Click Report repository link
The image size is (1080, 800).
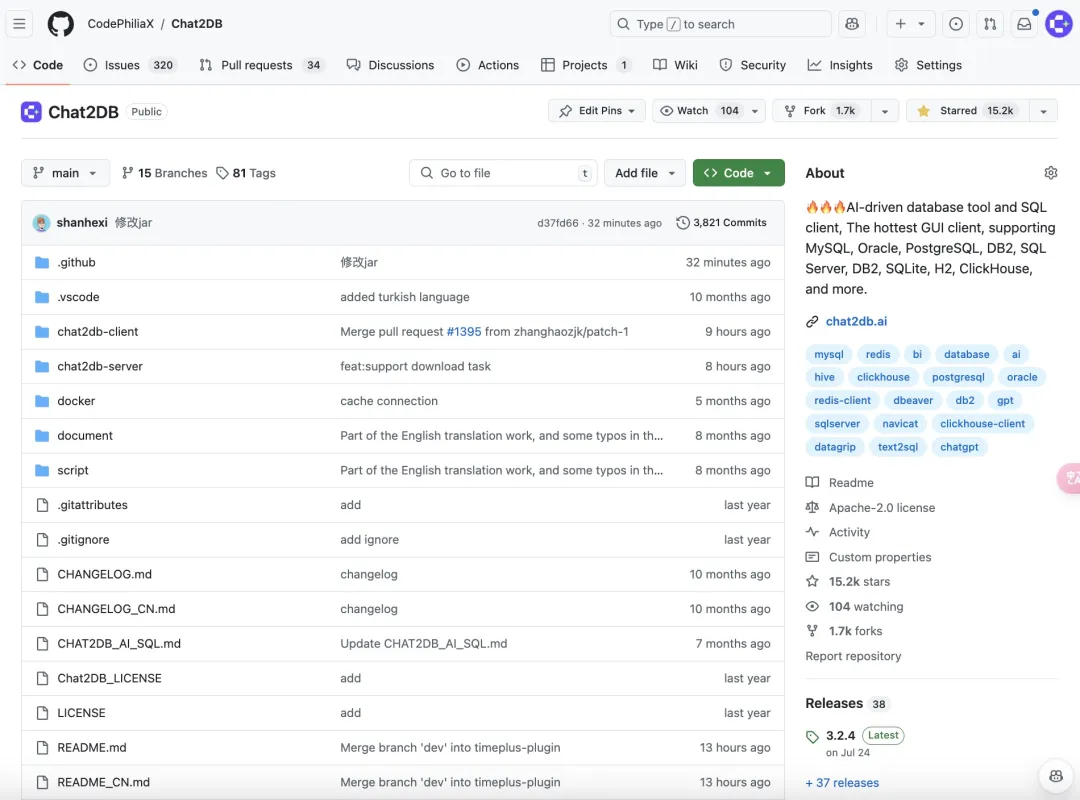pyautogui.click(x=853, y=656)
